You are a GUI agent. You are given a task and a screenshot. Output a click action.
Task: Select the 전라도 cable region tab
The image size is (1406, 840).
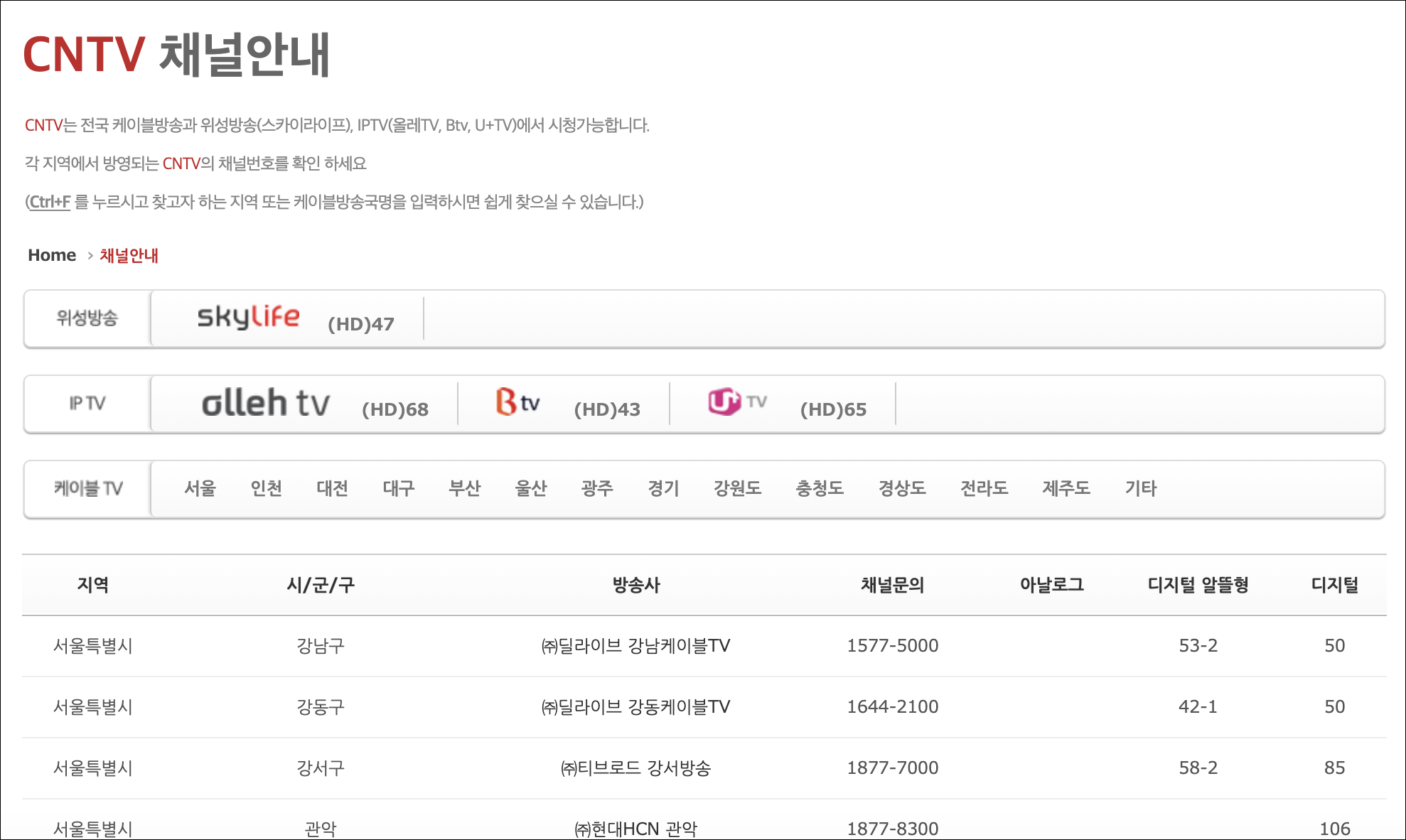click(x=984, y=488)
